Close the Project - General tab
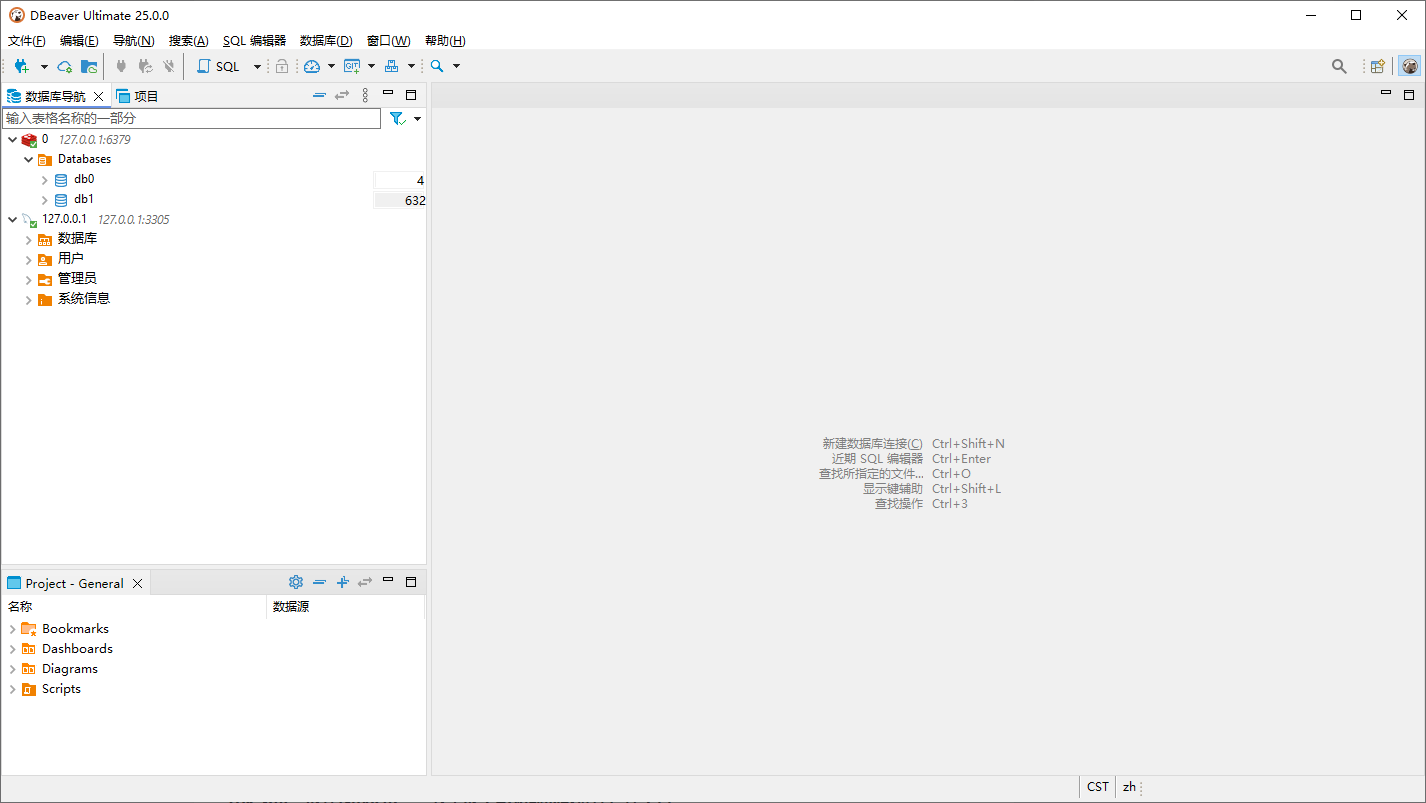The width and height of the screenshot is (1426, 803). 138,583
